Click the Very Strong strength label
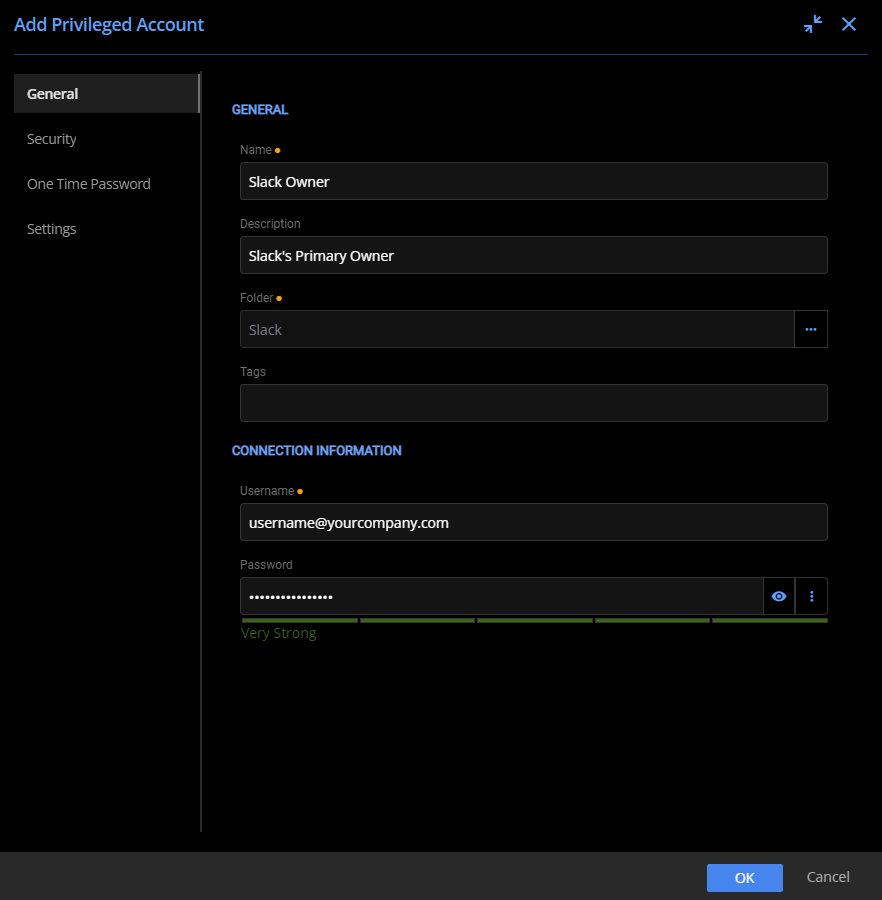Viewport: 882px width, 900px height. coord(278,633)
